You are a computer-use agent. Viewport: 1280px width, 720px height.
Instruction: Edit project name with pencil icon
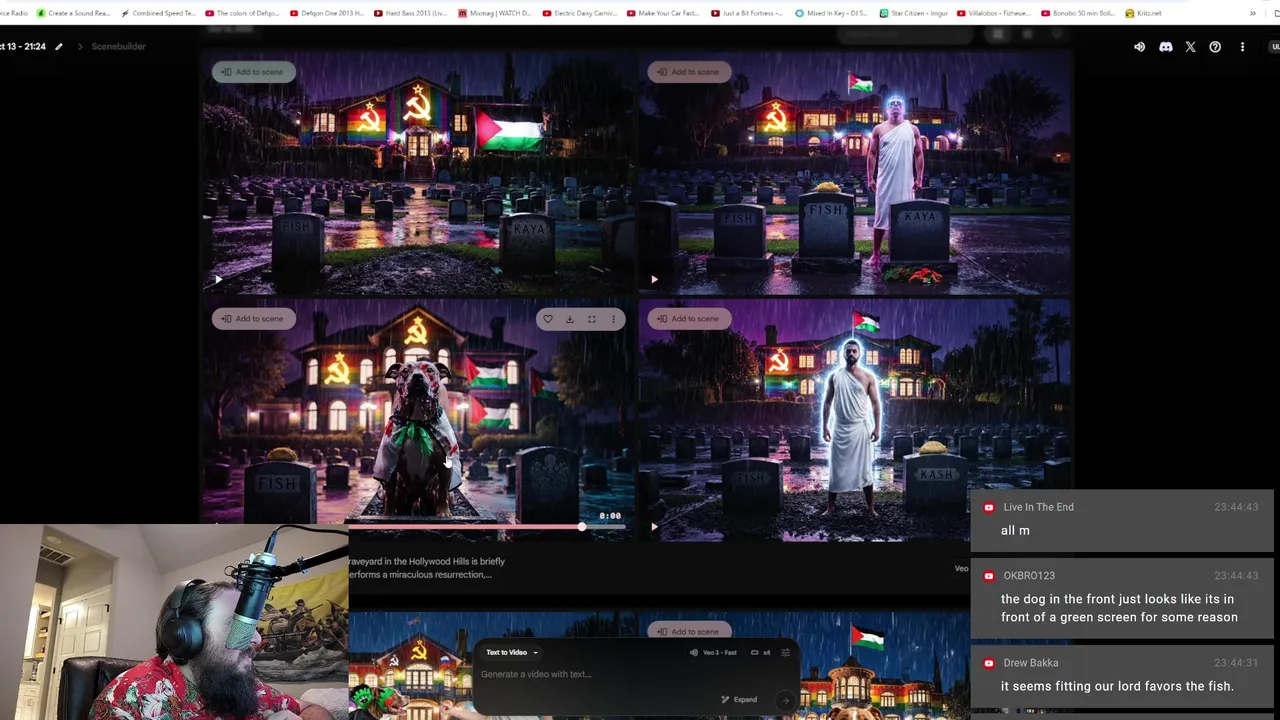59,47
